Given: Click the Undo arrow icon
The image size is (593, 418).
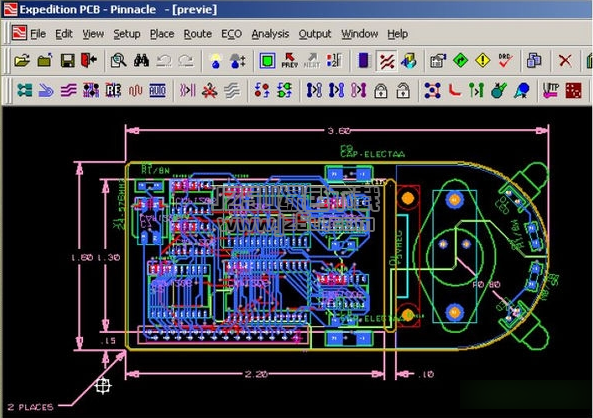Looking at the screenshot, I should (163, 61).
